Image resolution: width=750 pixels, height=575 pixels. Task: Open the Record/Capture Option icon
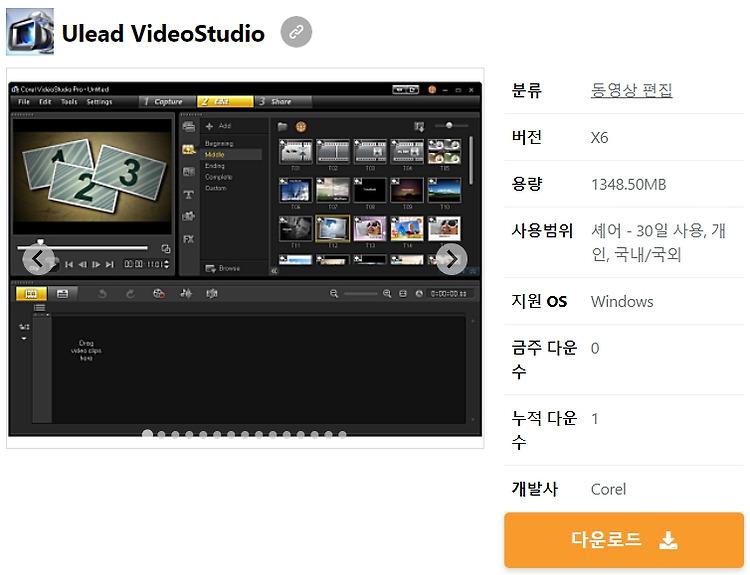click(158, 293)
